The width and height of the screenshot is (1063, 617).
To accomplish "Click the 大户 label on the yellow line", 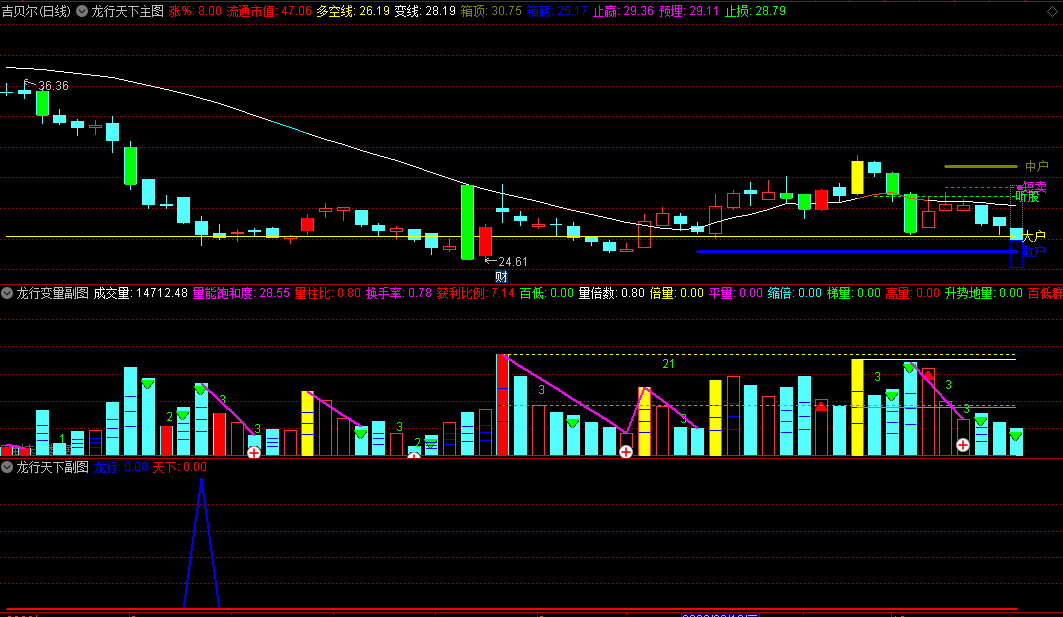I will coord(1034,236).
